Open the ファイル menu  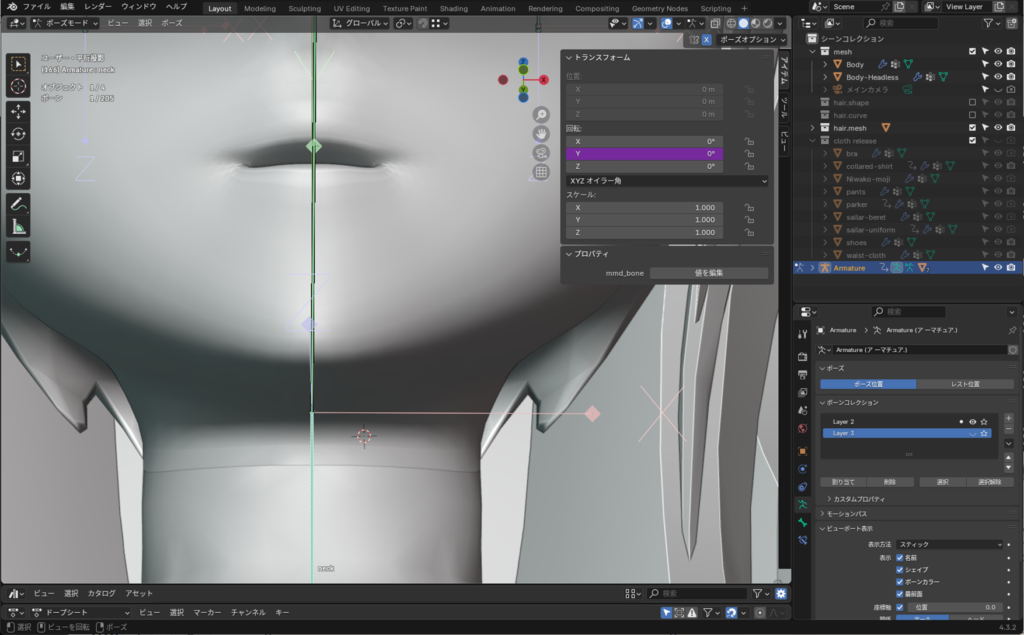36,7
